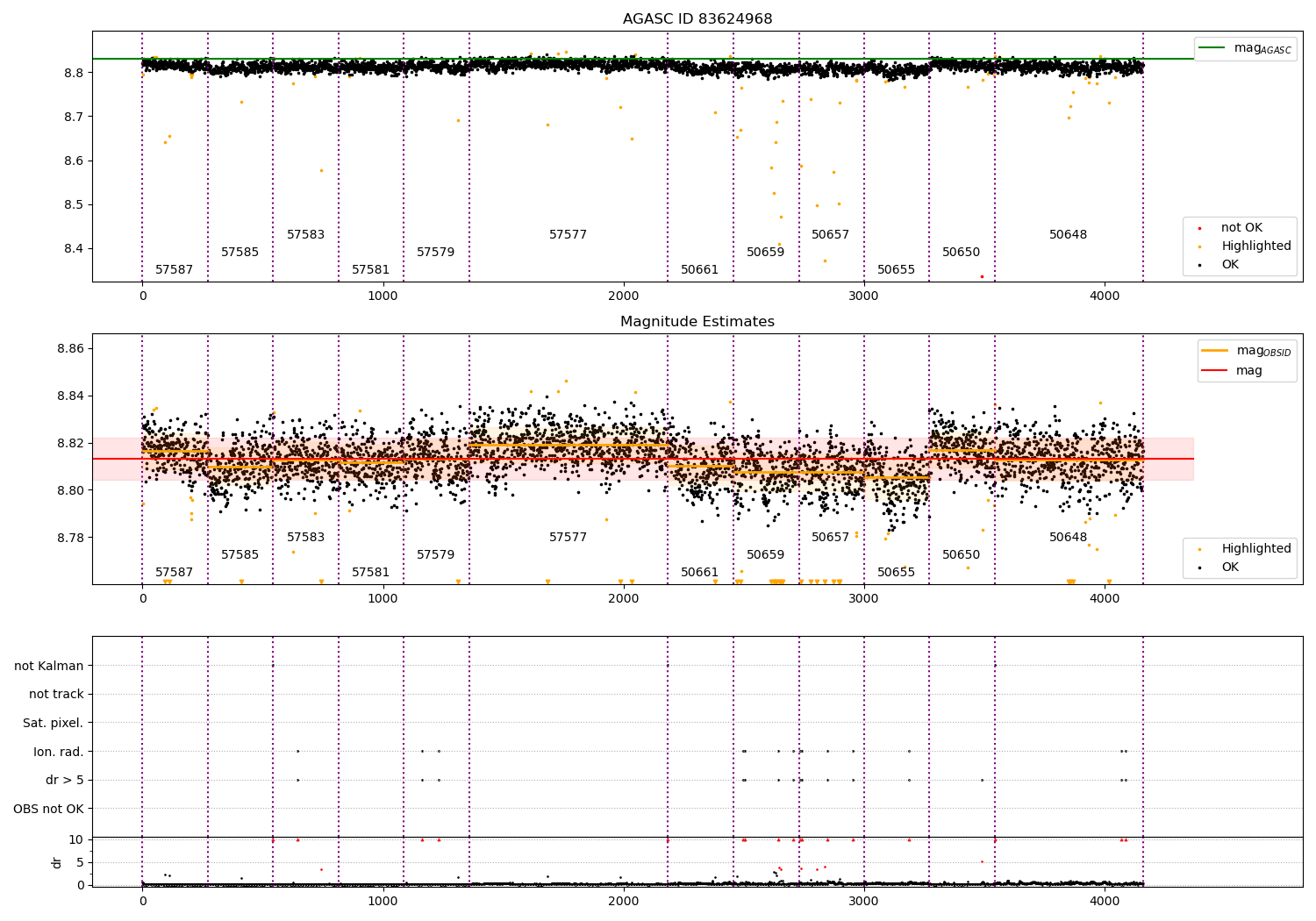
Task: Click the 'not Kalman' axis label
Action: click(49, 666)
